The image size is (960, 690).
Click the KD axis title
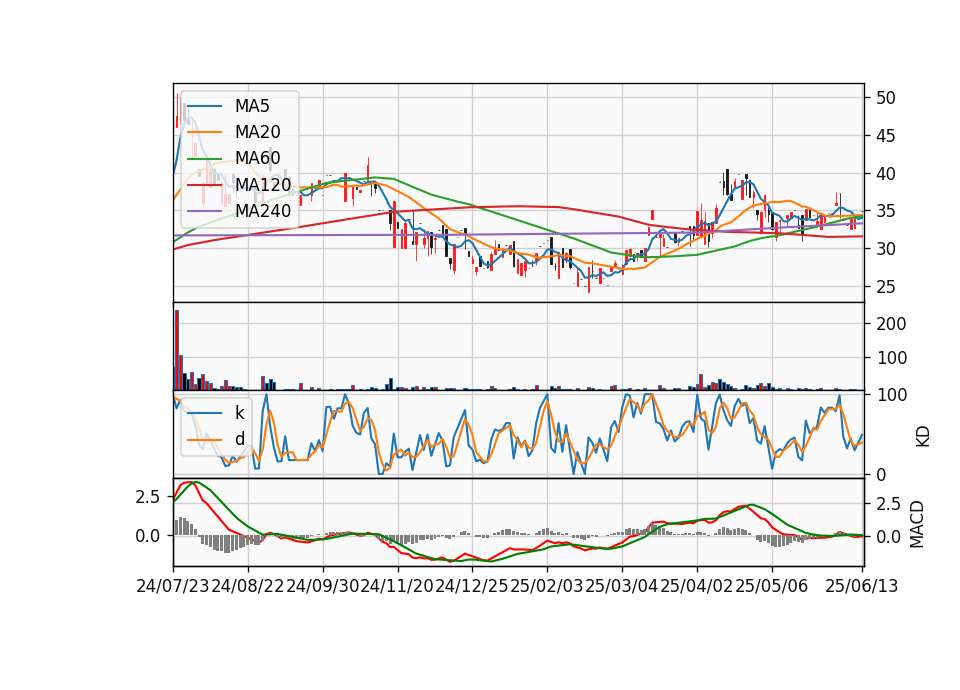(922, 436)
